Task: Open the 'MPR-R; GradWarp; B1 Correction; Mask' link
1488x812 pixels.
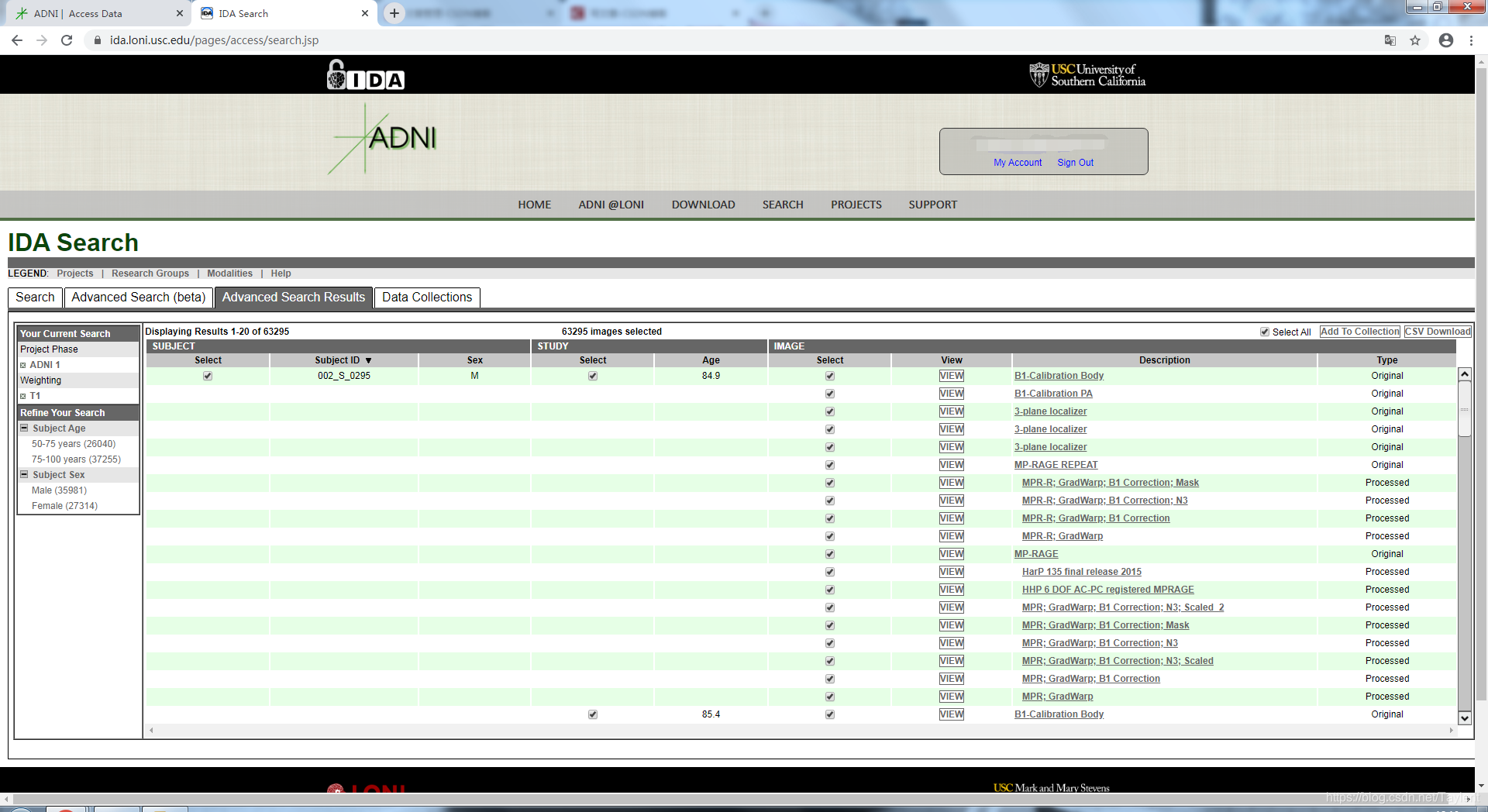Action: click(x=1110, y=483)
